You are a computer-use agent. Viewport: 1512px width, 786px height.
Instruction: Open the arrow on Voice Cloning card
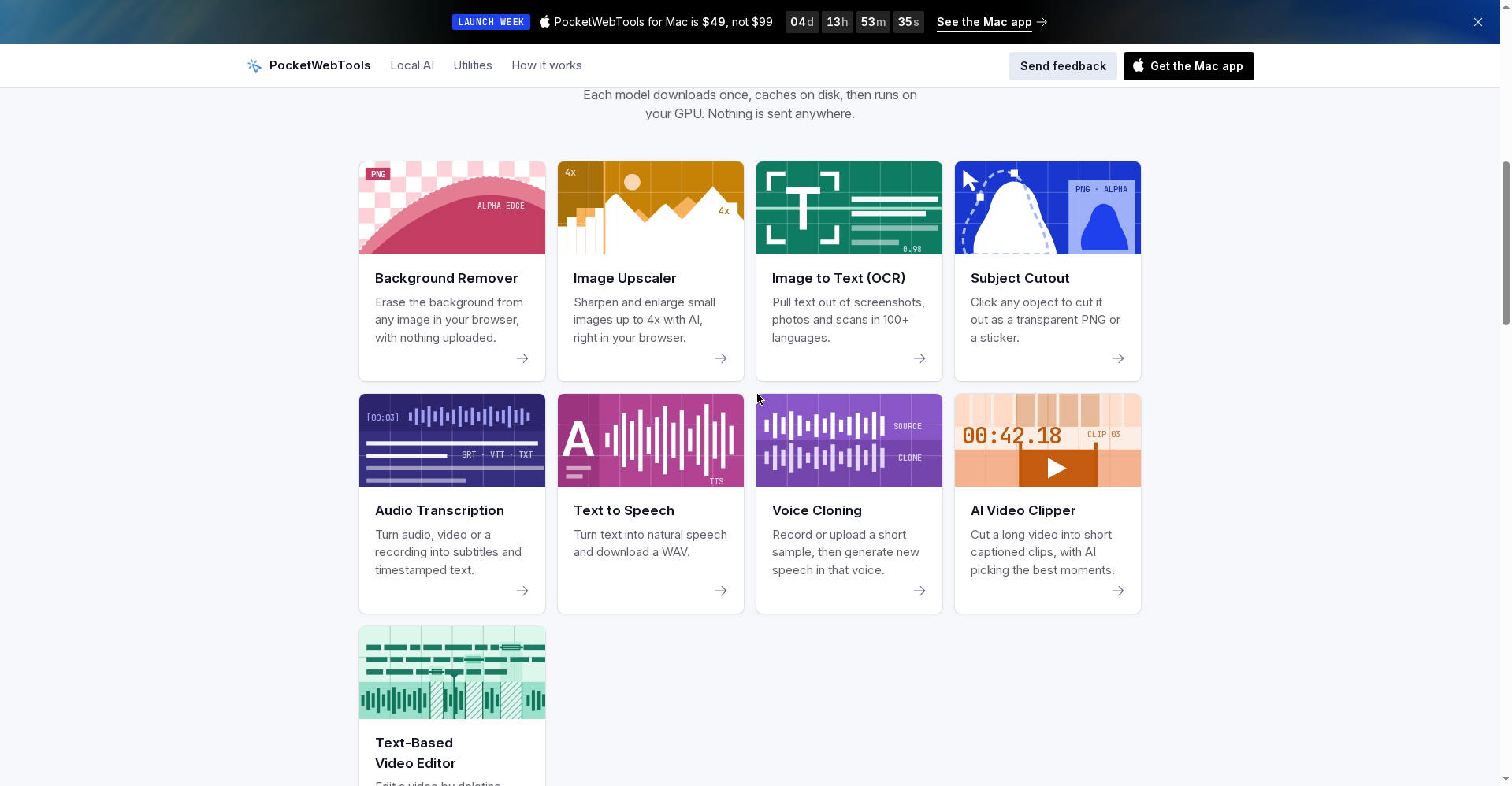tap(919, 591)
